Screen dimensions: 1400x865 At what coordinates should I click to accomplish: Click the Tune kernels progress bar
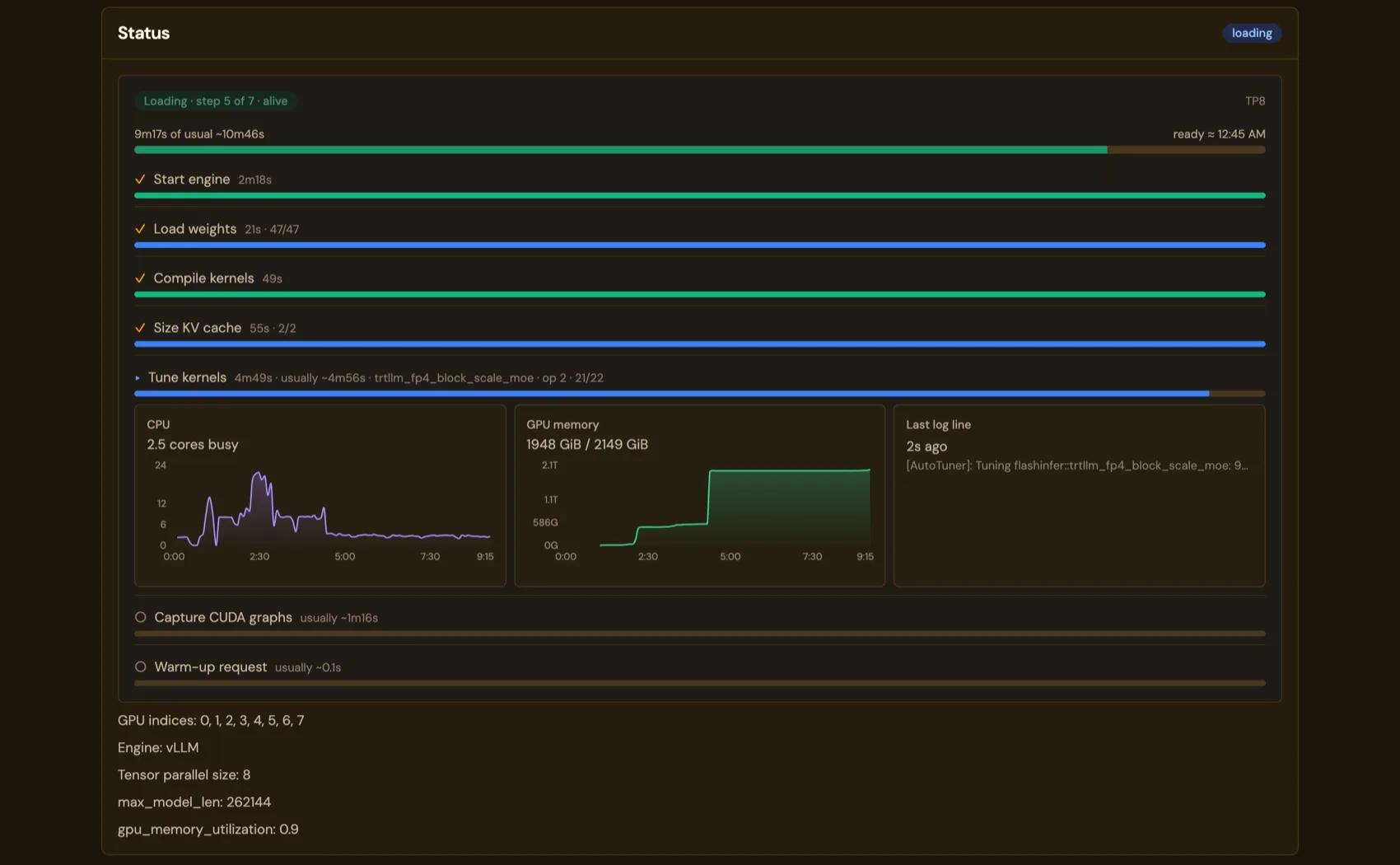(700, 394)
